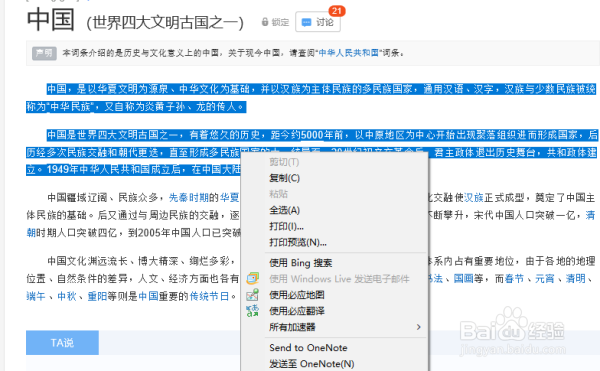
Task: Open the 汉族 link
Action: tap(474, 197)
